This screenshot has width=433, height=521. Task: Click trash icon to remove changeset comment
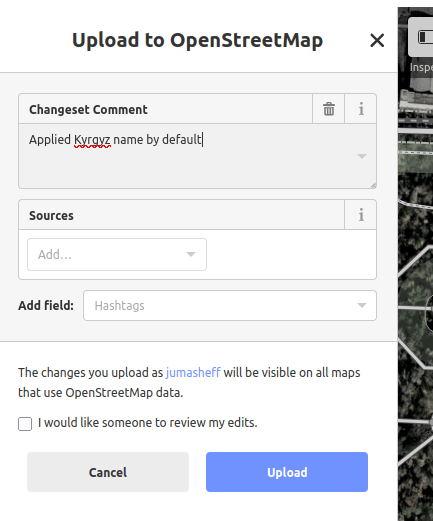point(328,109)
